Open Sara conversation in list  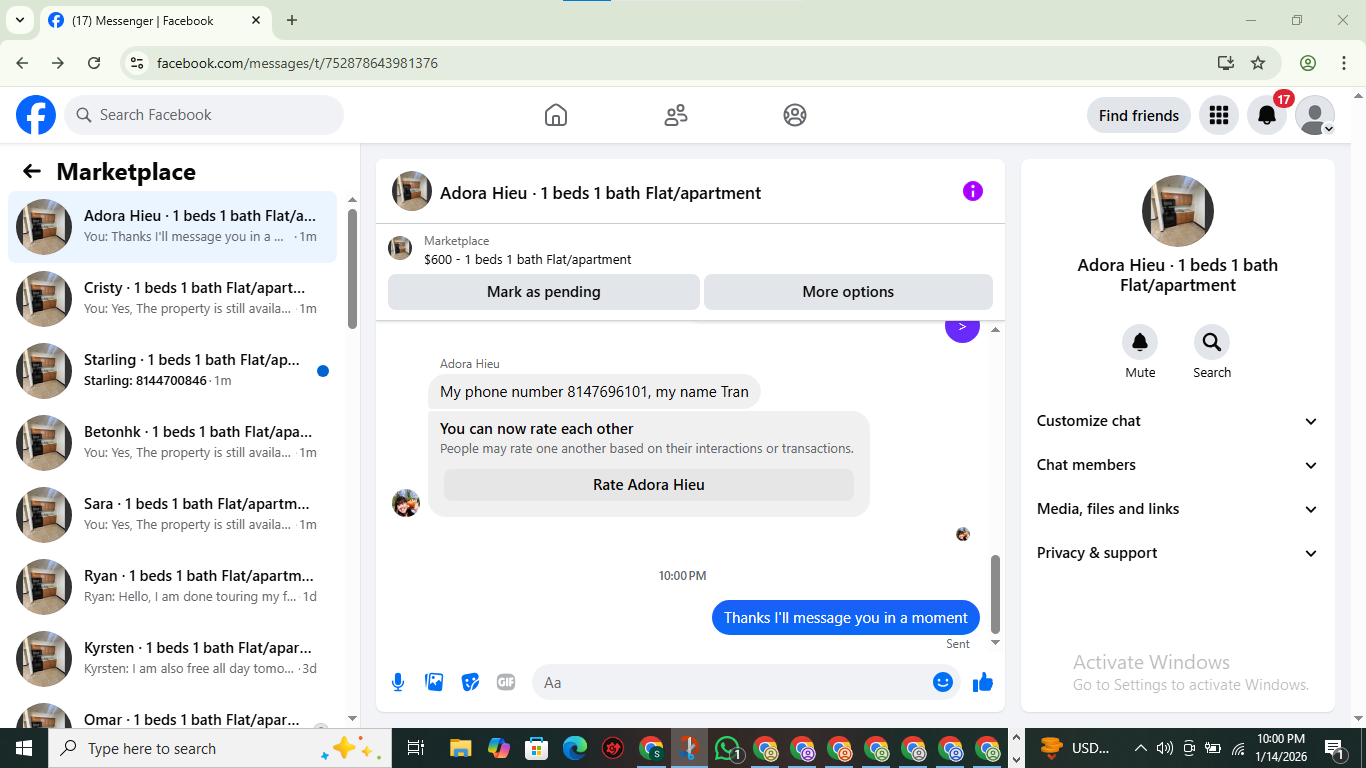pyautogui.click(x=172, y=515)
